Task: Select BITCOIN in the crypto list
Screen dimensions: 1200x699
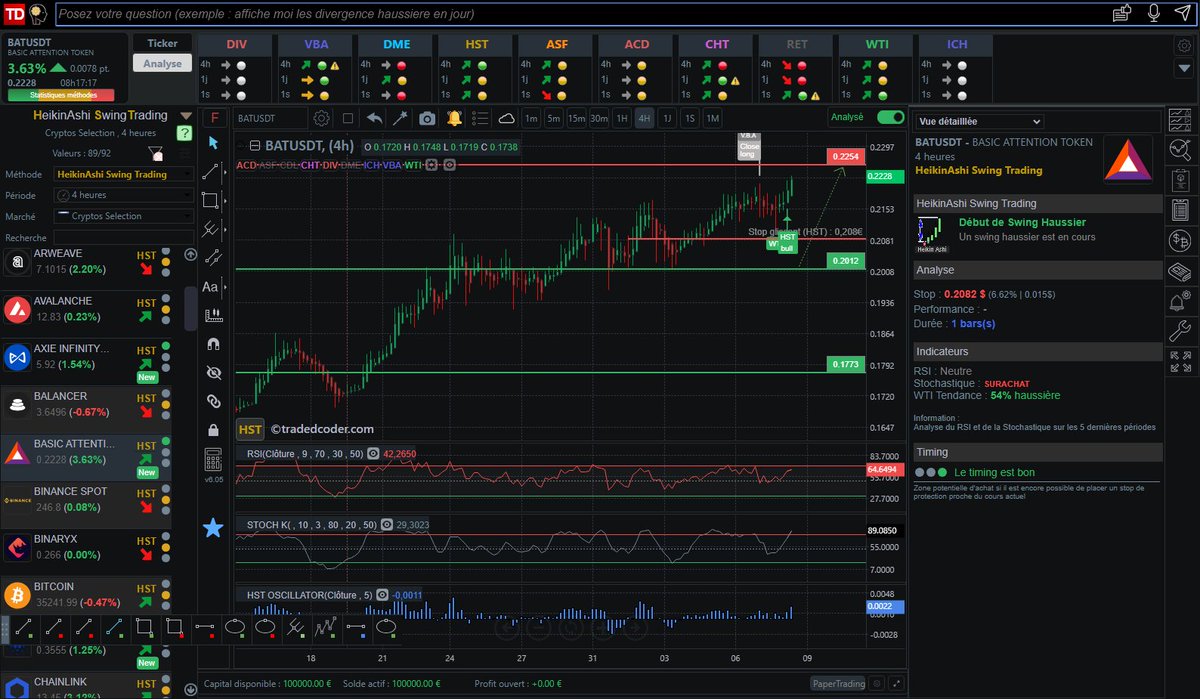Action: pos(85,594)
